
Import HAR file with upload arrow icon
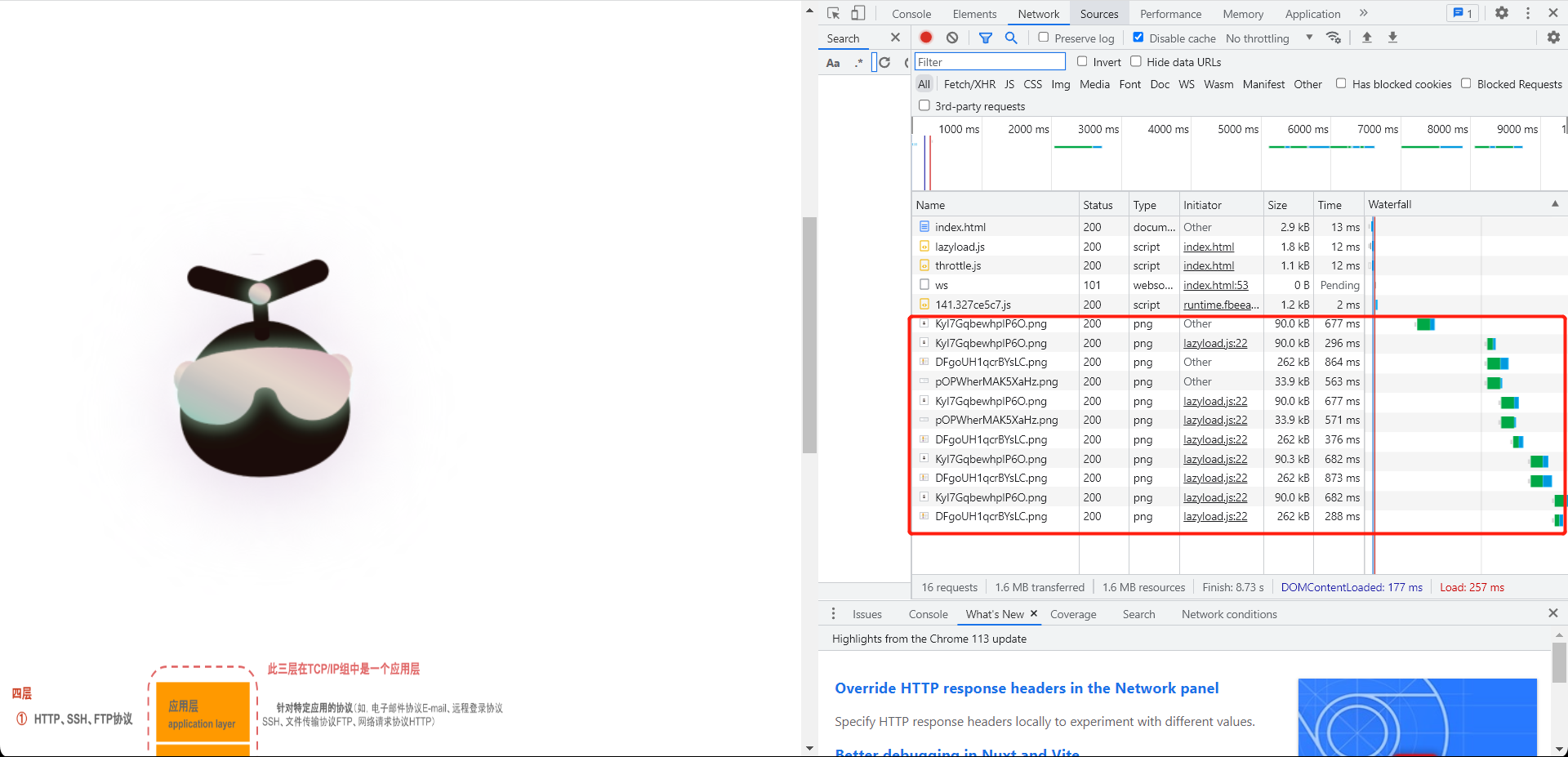pyautogui.click(x=1367, y=38)
